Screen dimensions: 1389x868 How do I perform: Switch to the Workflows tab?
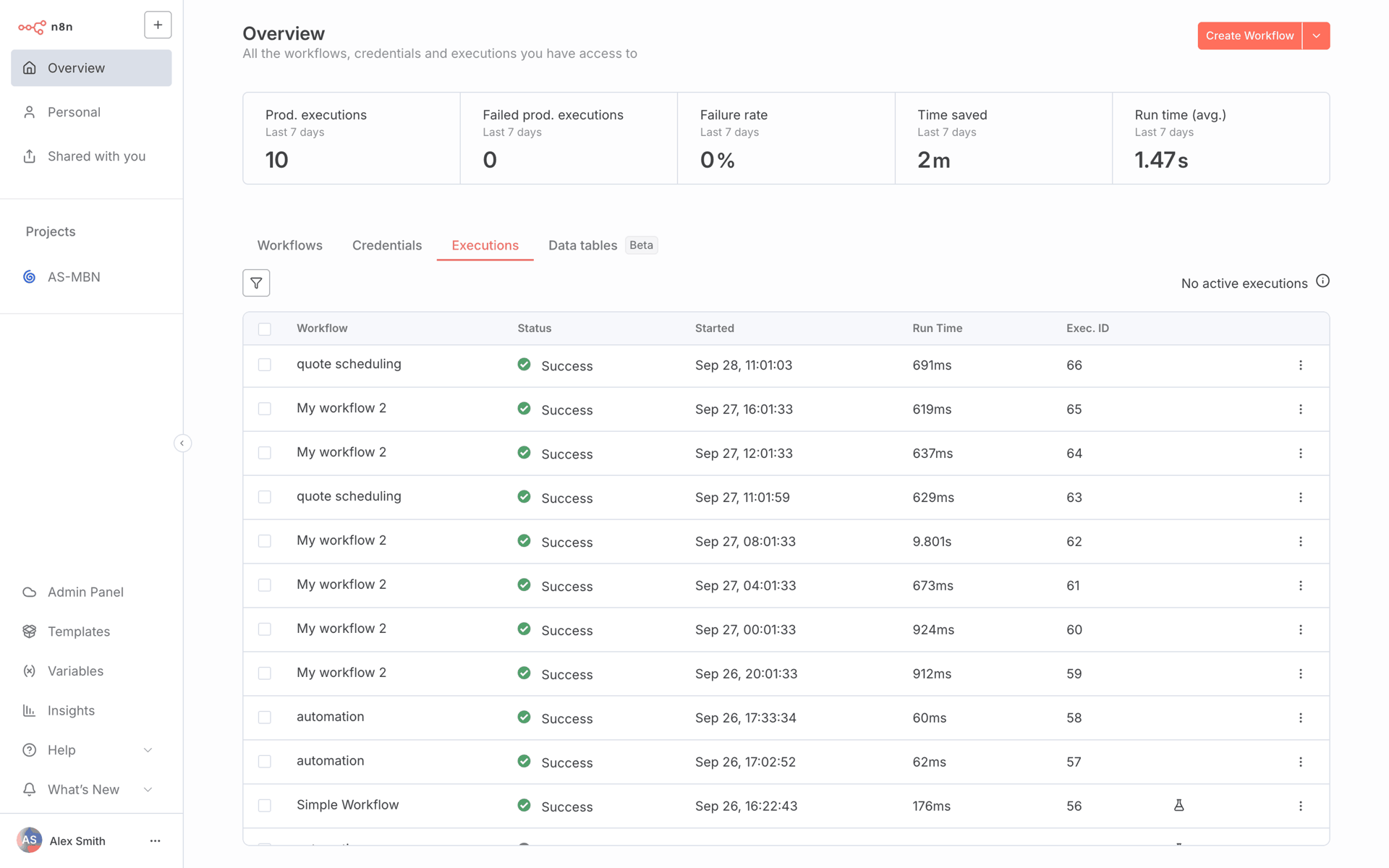pyautogui.click(x=289, y=245)
